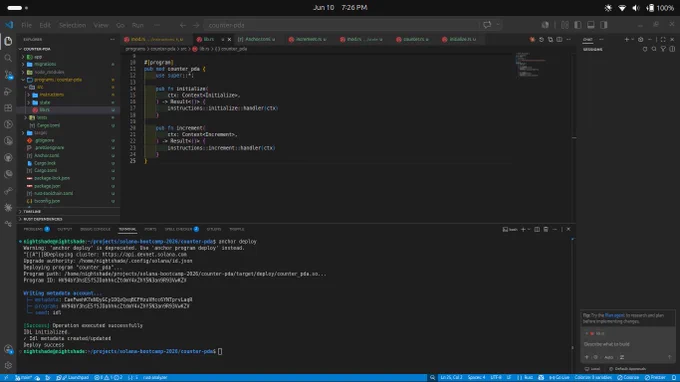Open new chat dropdown arrow
Screen dimensions: 680x382
pos(632,39)
